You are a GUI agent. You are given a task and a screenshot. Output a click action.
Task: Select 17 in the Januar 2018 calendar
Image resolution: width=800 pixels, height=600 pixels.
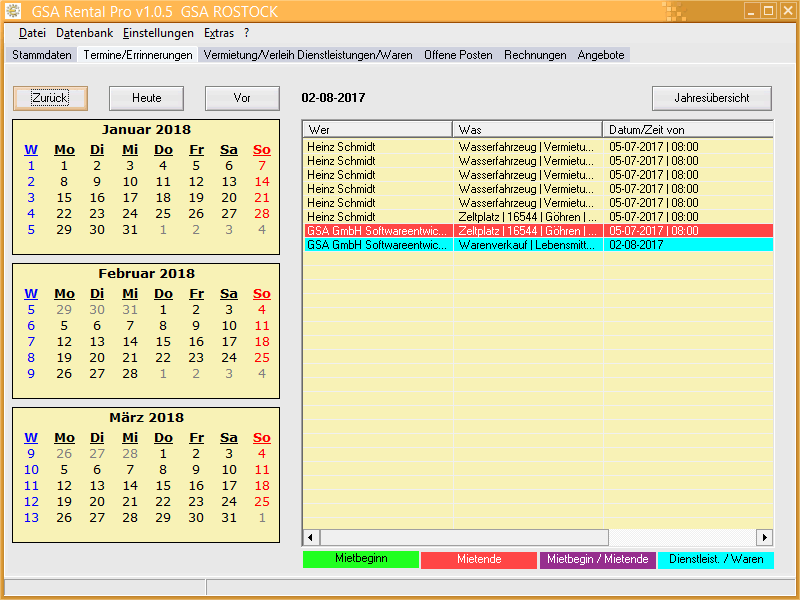tap(130, 197)
